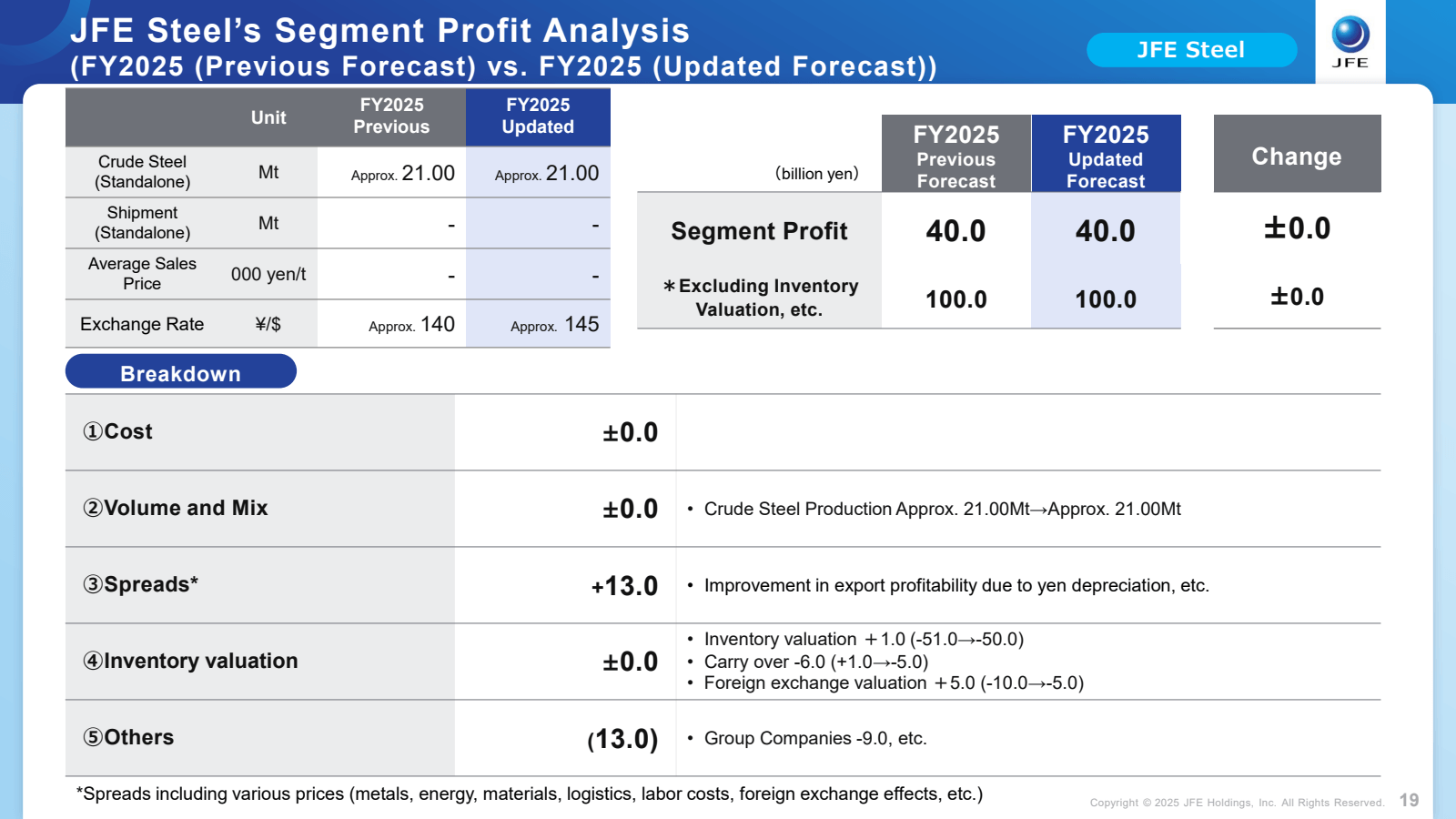Click the subtitle with FY2025 forecast comparison

pyautogui.click(x=503, y=66)
